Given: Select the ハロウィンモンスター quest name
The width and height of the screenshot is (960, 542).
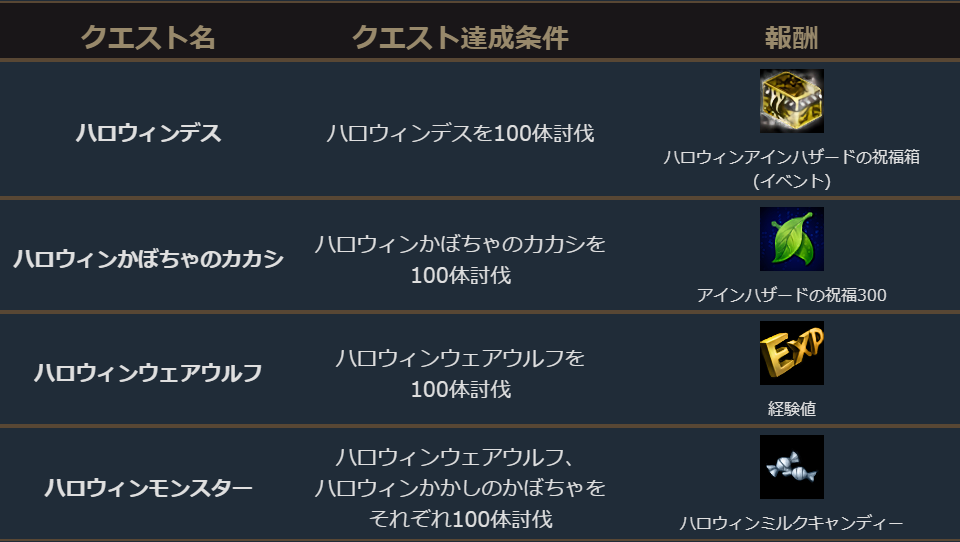Looking at the screenshot, I should click(148, 488).
